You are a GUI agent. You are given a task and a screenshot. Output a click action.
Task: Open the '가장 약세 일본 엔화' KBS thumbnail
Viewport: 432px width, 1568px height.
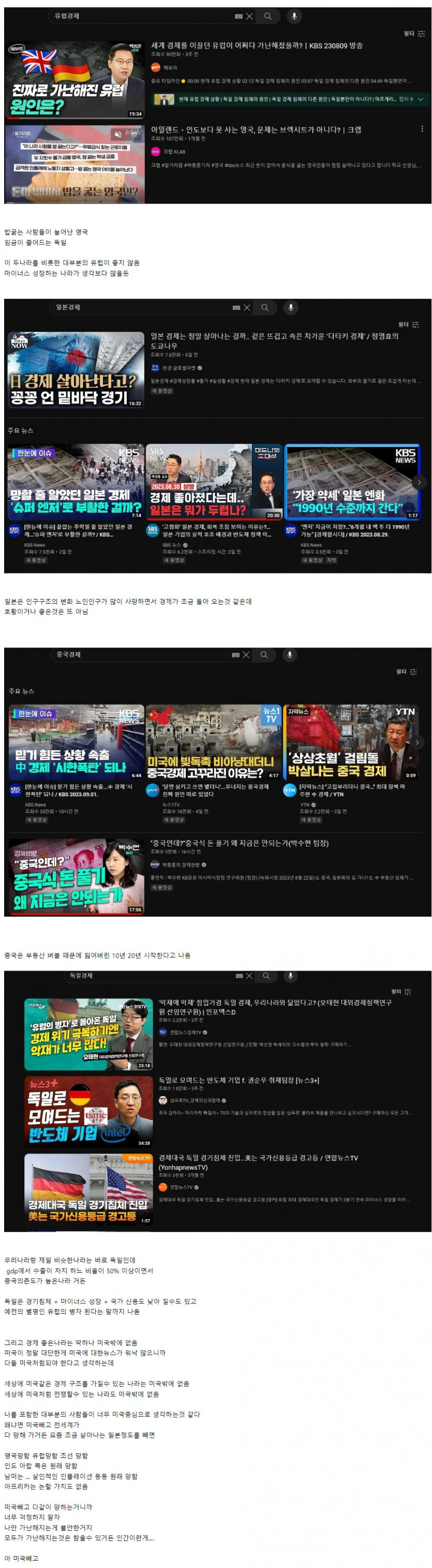tap(352, 482)
